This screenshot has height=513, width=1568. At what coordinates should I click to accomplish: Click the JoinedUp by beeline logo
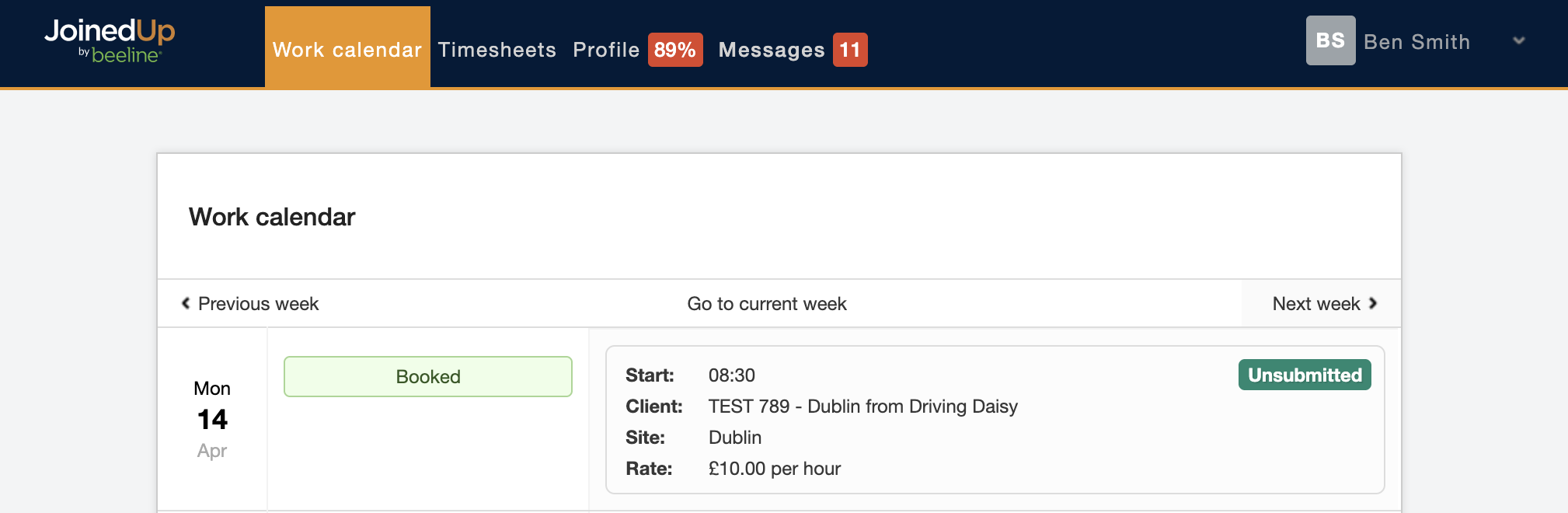[x=110, y=40]
